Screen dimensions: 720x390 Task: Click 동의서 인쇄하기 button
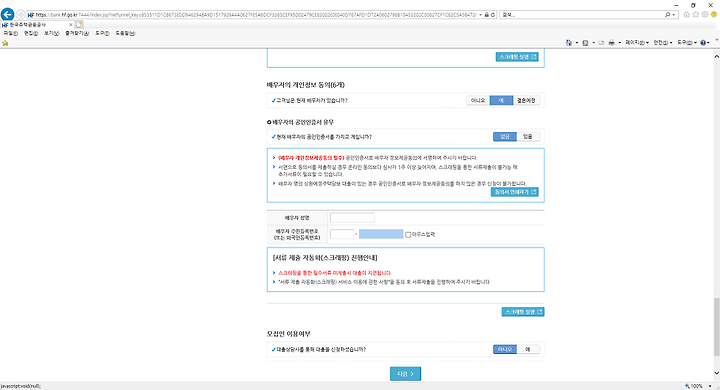pos(515,192)
